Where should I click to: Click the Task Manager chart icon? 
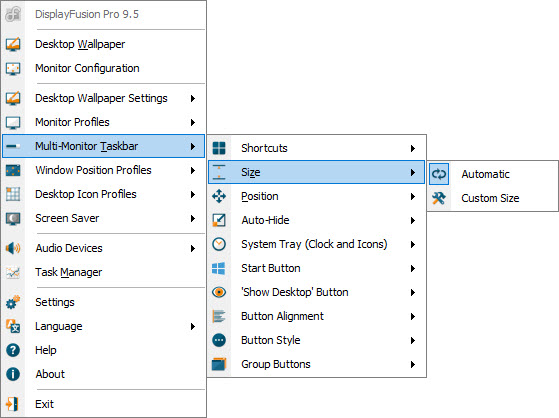[x=13, y=272]
